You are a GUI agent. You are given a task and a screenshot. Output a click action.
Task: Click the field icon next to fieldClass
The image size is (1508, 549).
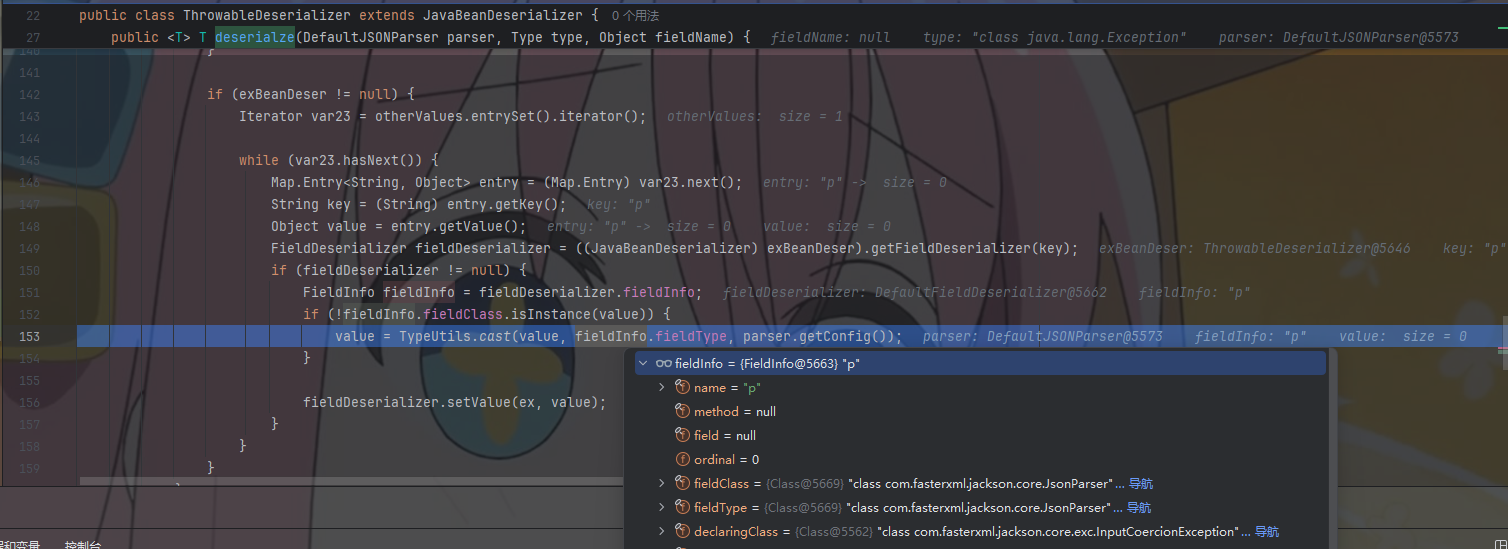pyautogui.click(x=683, y=484)
